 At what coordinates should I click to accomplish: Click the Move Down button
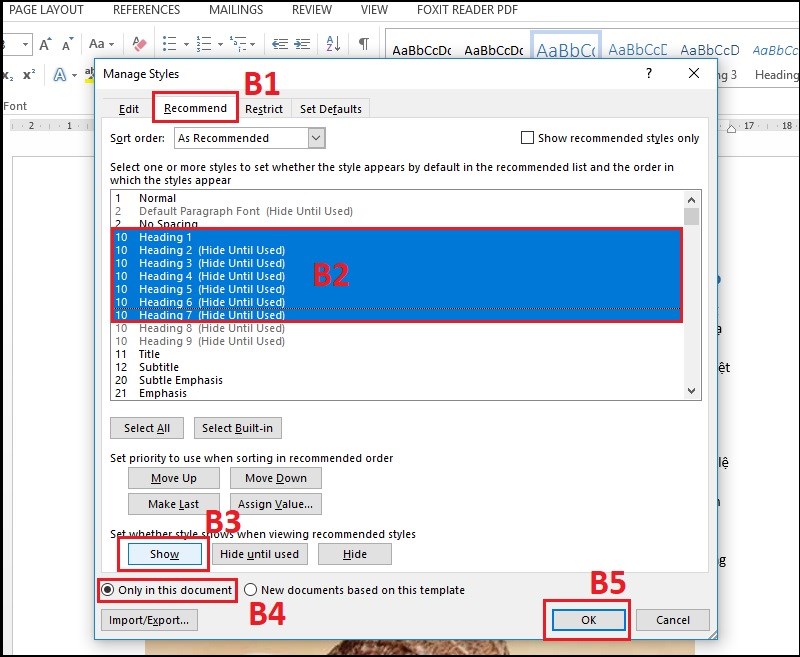[276, 478]
